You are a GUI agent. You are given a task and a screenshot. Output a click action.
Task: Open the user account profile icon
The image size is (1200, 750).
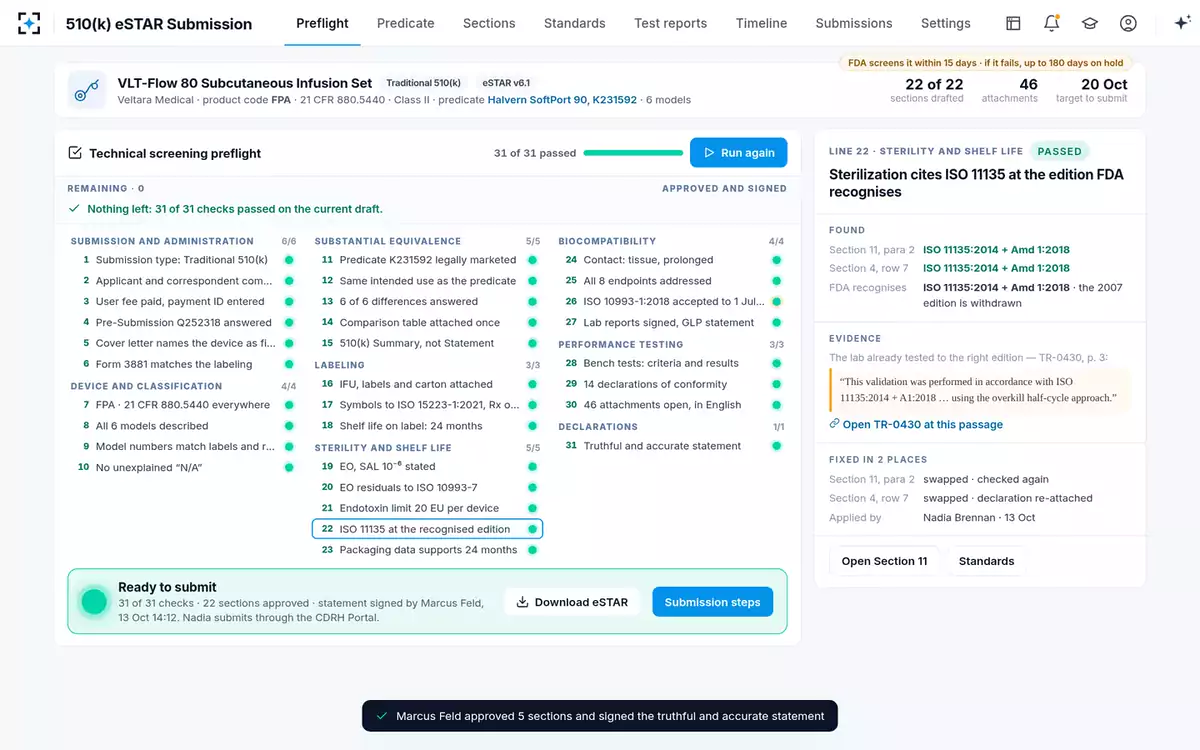(x=1128, y=23)
